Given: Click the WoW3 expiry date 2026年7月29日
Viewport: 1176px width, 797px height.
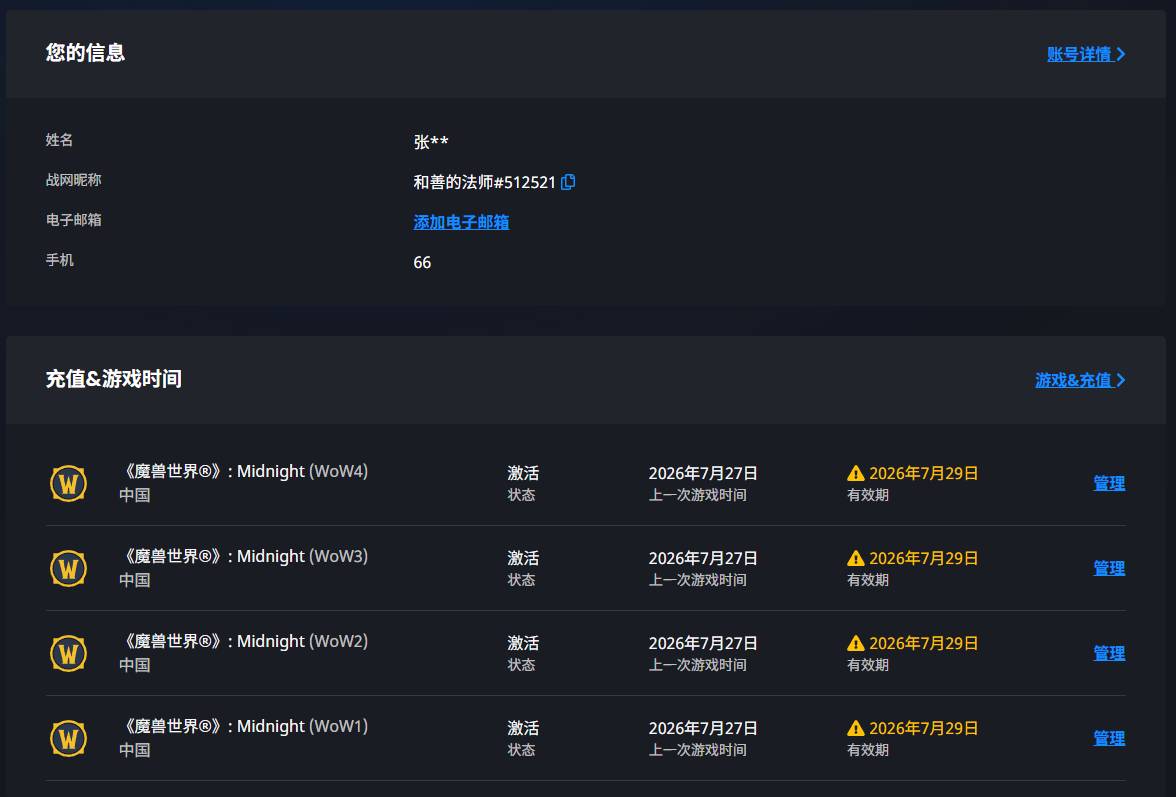Looking at the screenshot, I should 923,558.
